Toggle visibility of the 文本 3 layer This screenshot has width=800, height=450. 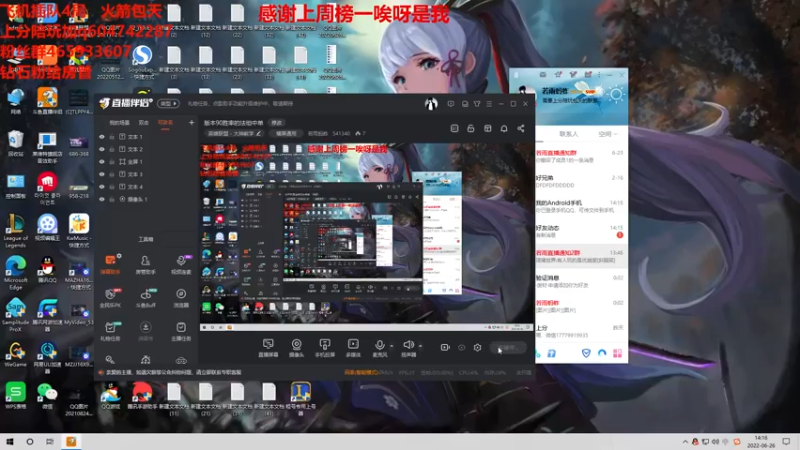102,174
